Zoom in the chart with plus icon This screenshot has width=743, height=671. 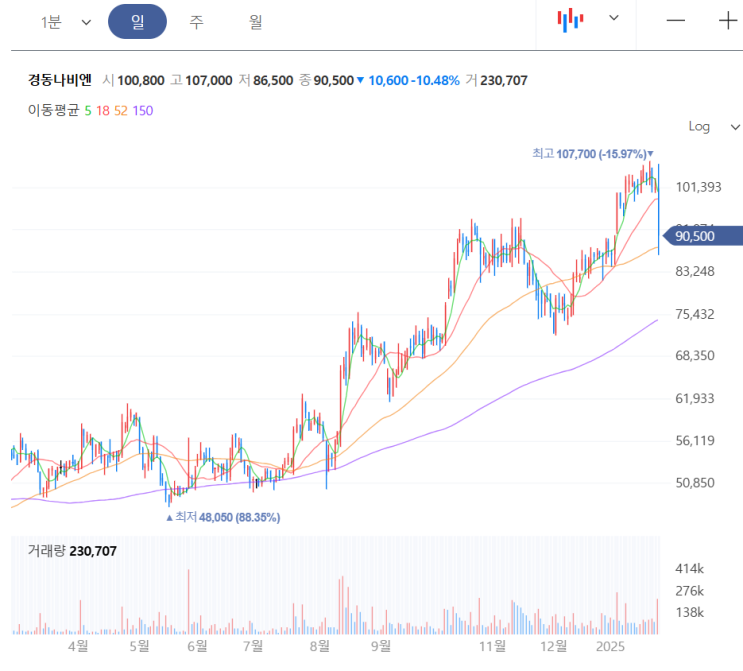(728, 20)
